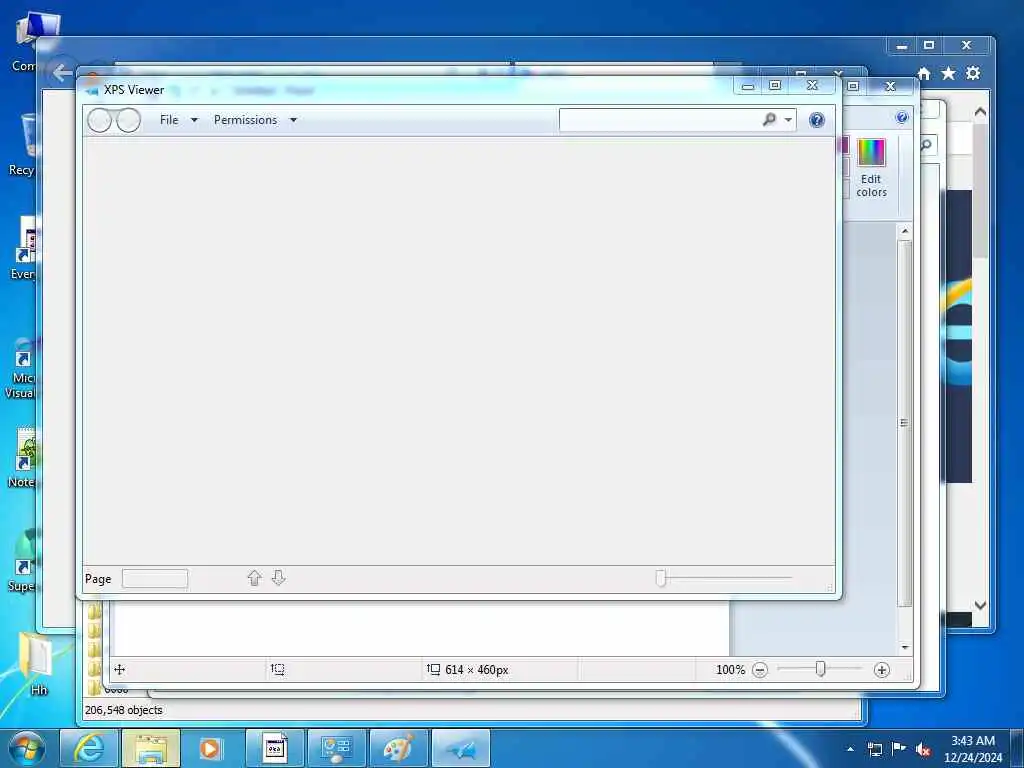Click Paint's selection size status icon
This screenshot has width=1024, height=768.
(278, 669)
